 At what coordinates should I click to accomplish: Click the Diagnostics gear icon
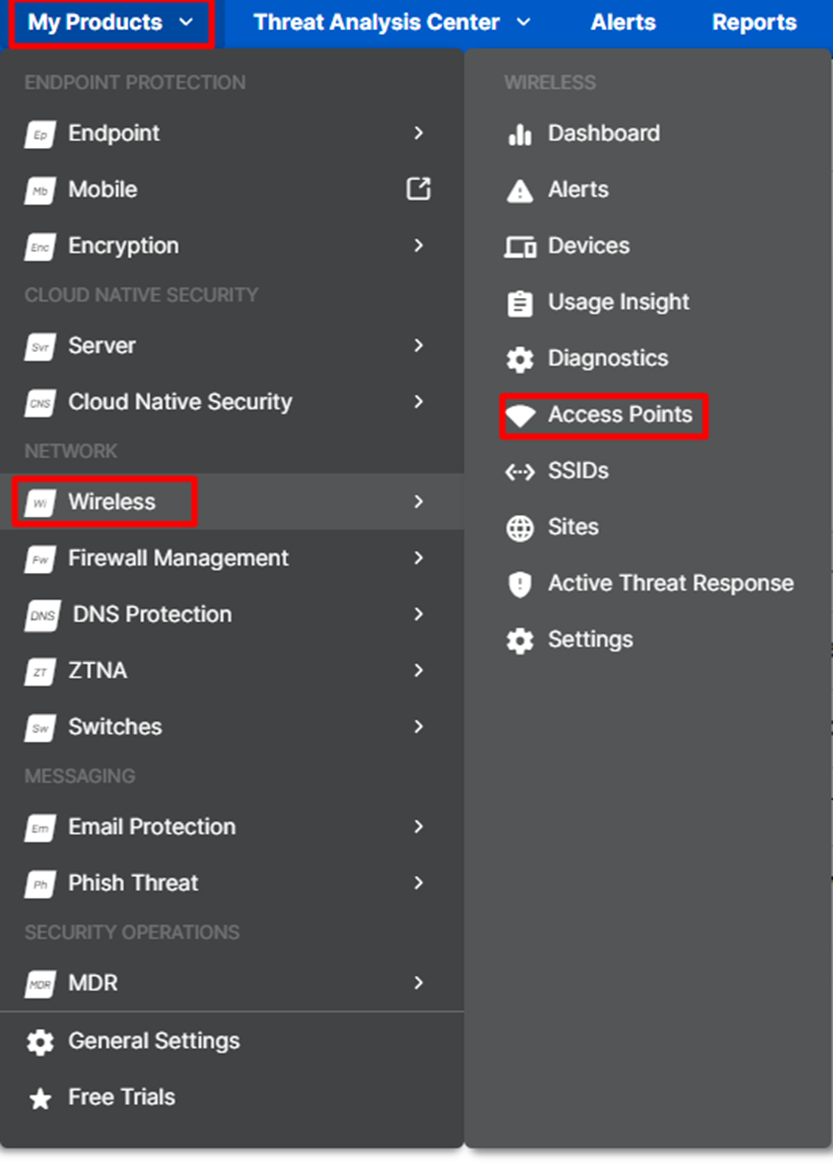[x=520, y=358]
